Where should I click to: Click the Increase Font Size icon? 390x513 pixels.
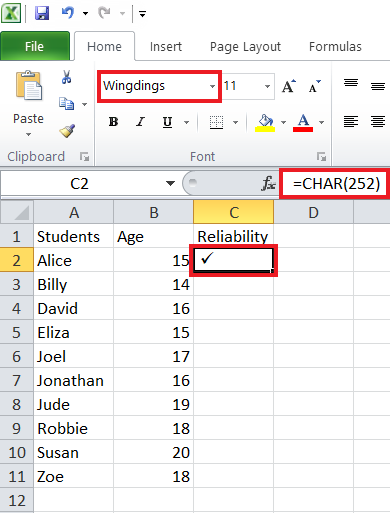(289, 86)
